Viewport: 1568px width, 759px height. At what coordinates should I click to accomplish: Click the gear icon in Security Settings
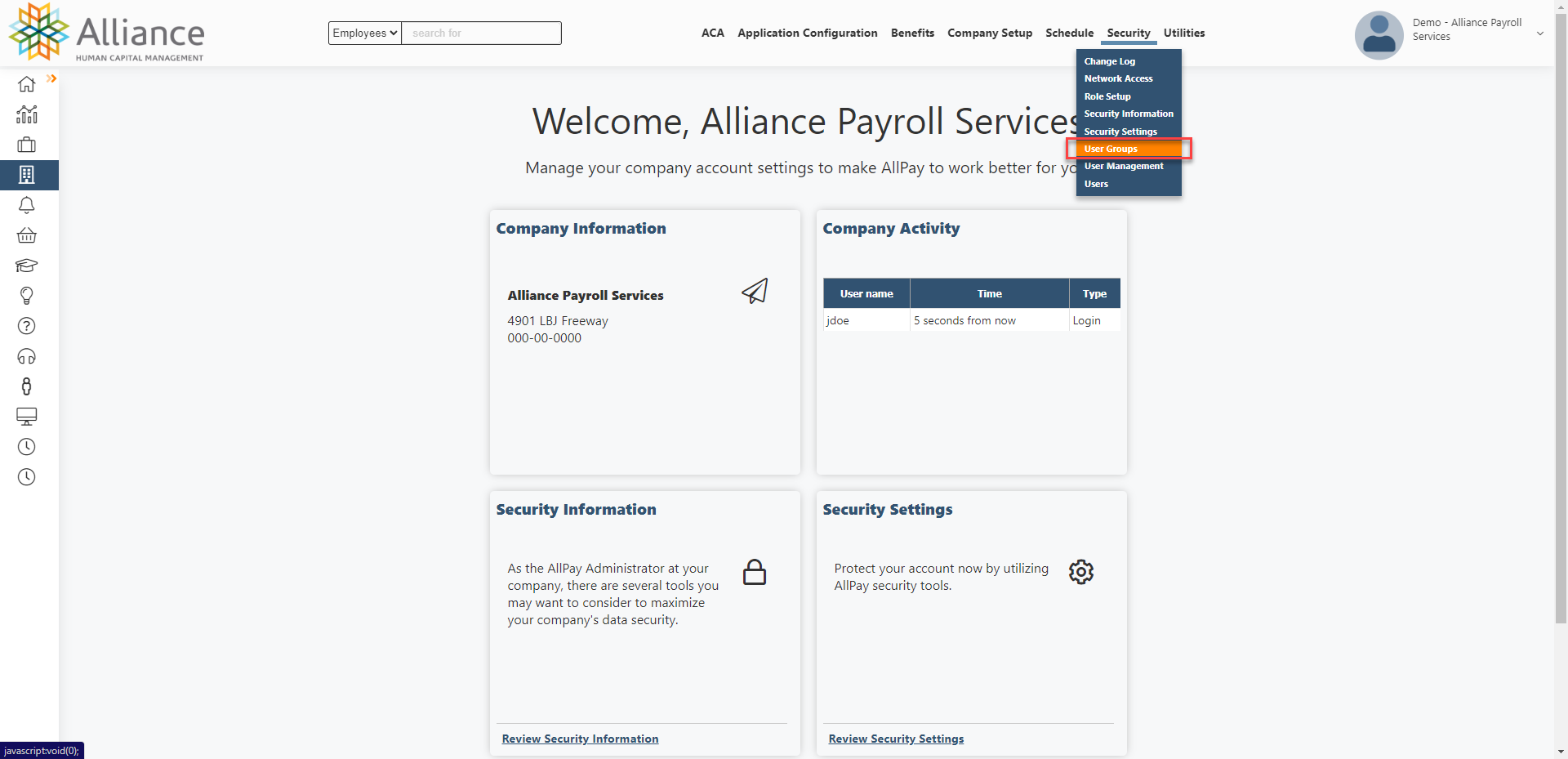pyautogui.click(x=1081, y=572)
